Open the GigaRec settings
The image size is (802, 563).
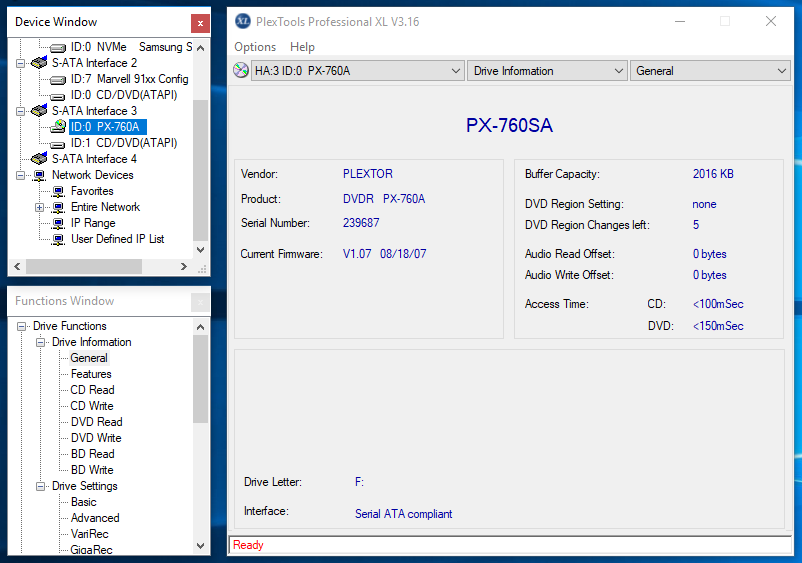[x=92, y=549]
